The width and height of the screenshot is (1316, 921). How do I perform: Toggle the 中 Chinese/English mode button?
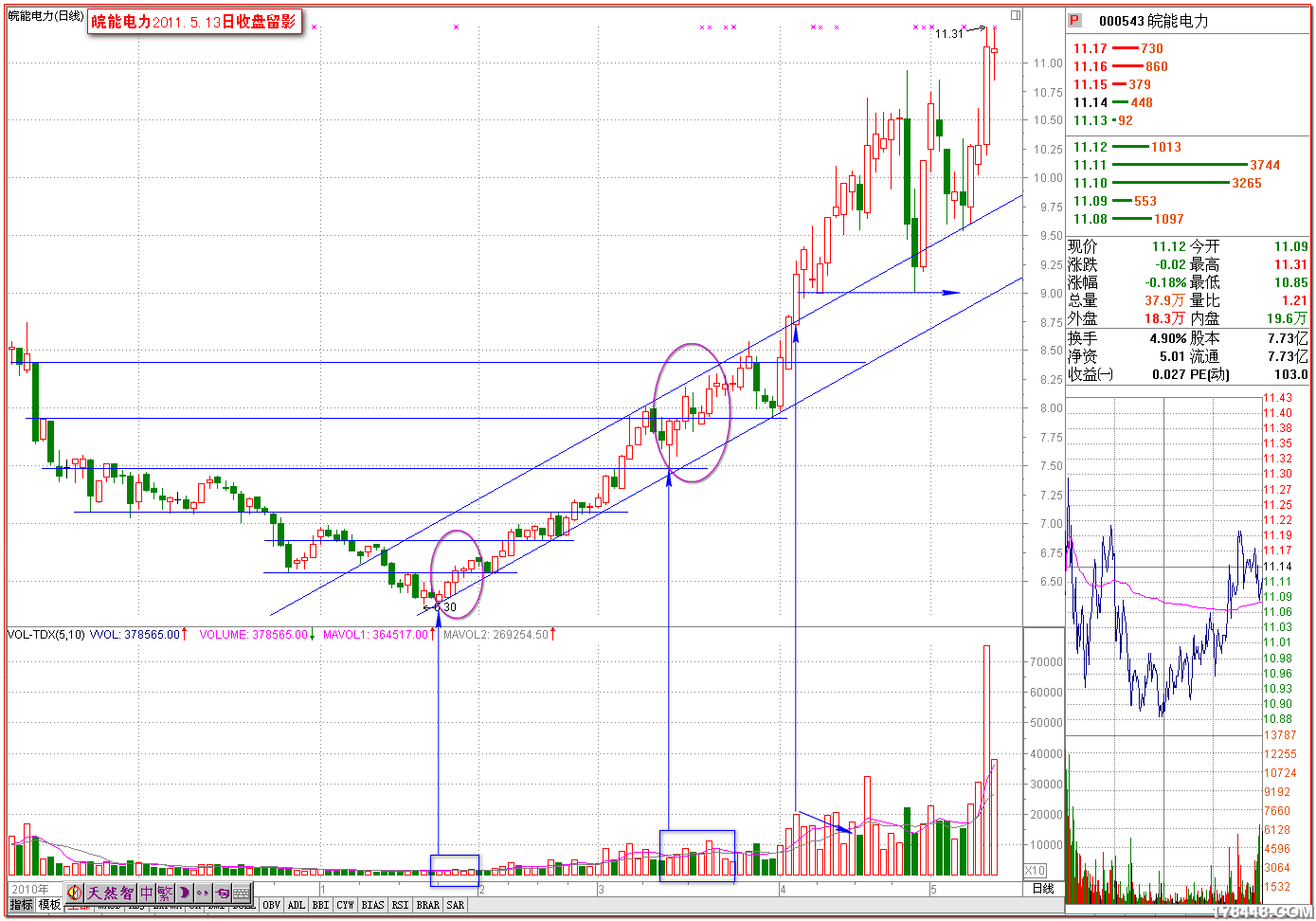tap(147, 893)
